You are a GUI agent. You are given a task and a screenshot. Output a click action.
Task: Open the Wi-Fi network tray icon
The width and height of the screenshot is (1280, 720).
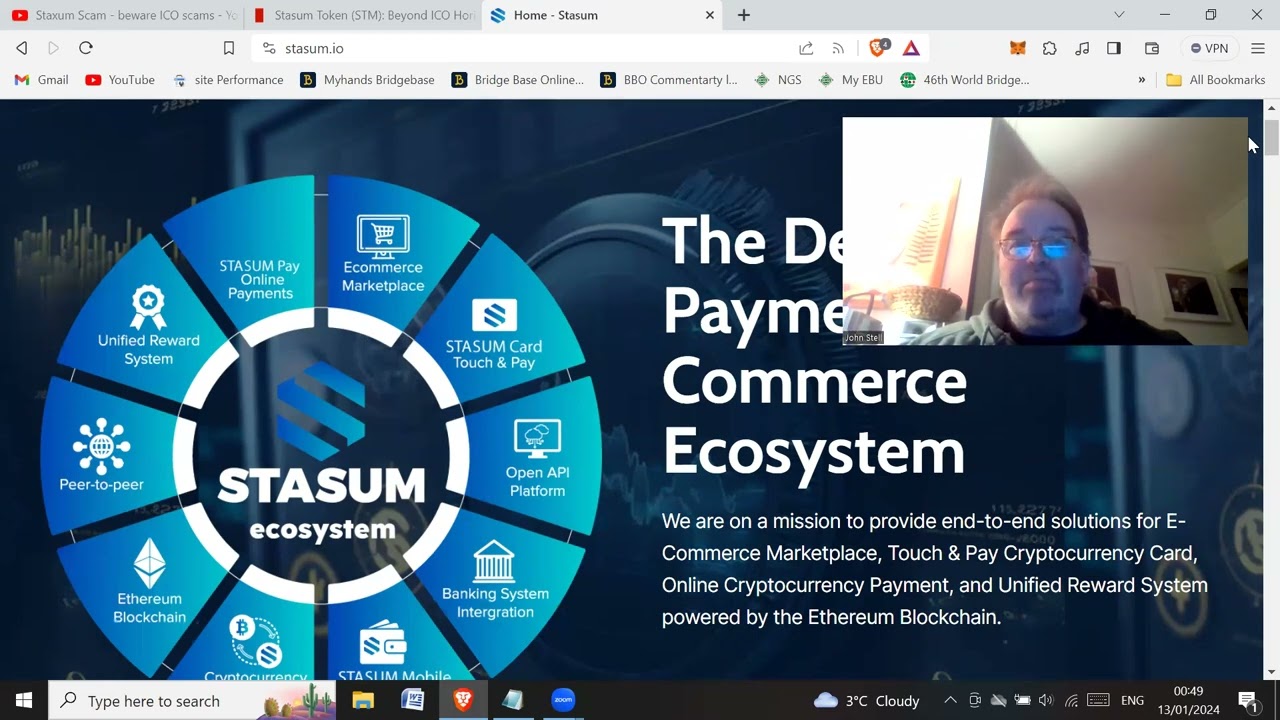pos(1072,700)
